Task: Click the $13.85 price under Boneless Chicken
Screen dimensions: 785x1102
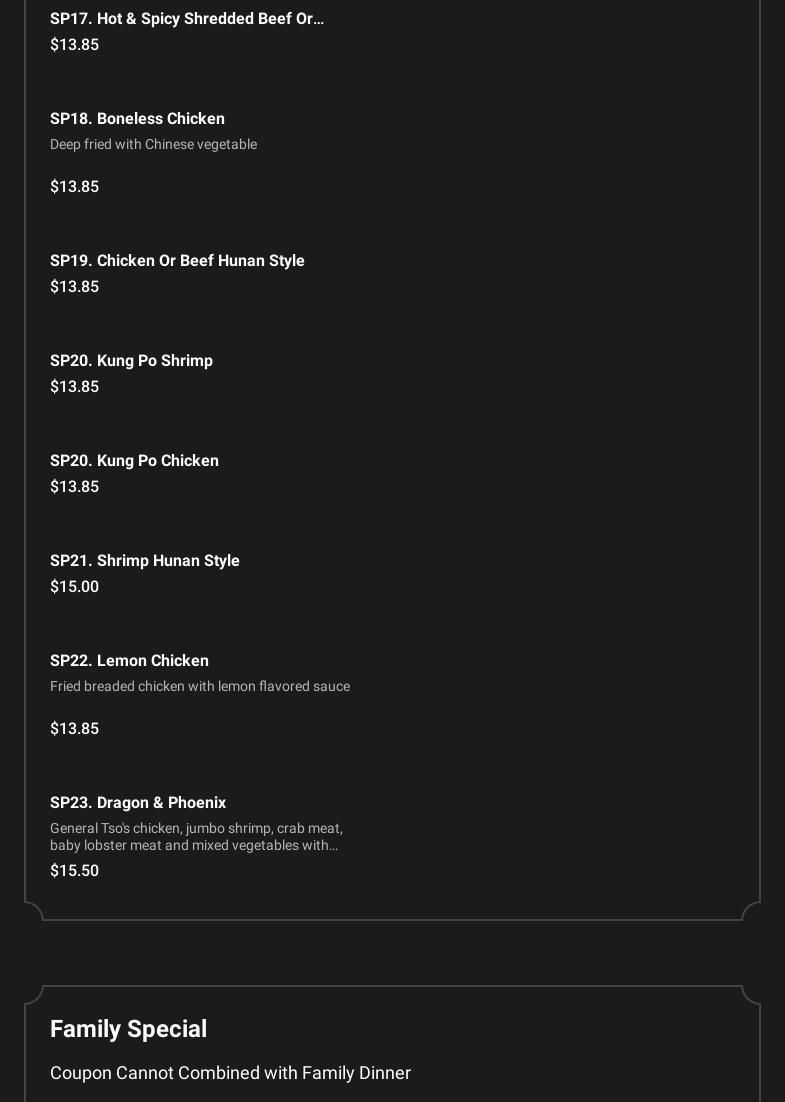Action: point(75,187)
